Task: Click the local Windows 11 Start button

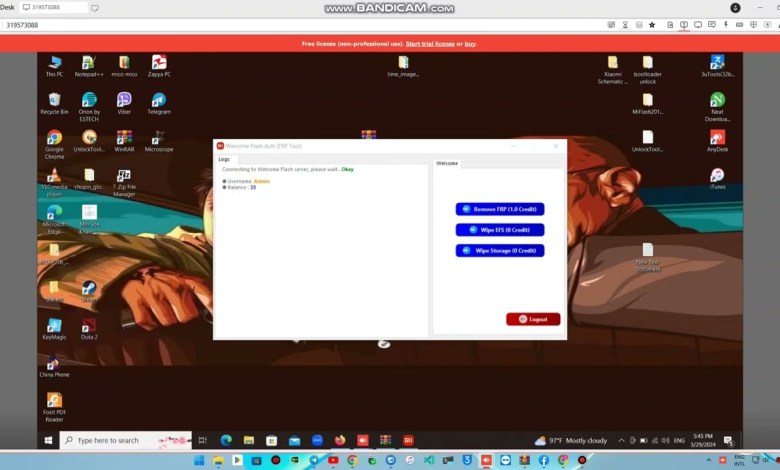Action: (199, 461)
